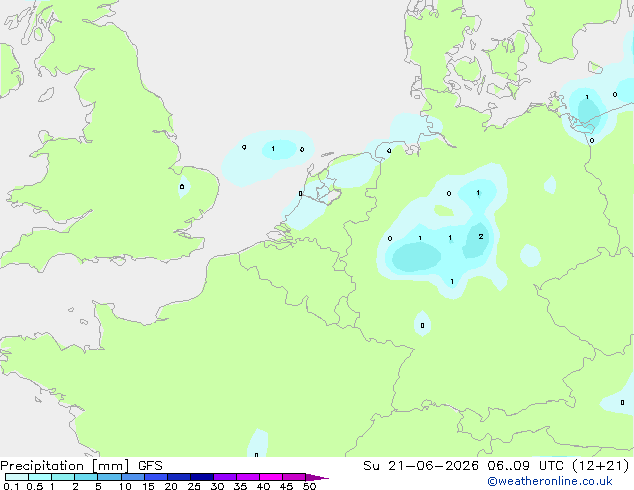The width and height of the screenshot is (634, 490).
Task: Click the '06..09 UTC' time range text
Action: point(525,466)
